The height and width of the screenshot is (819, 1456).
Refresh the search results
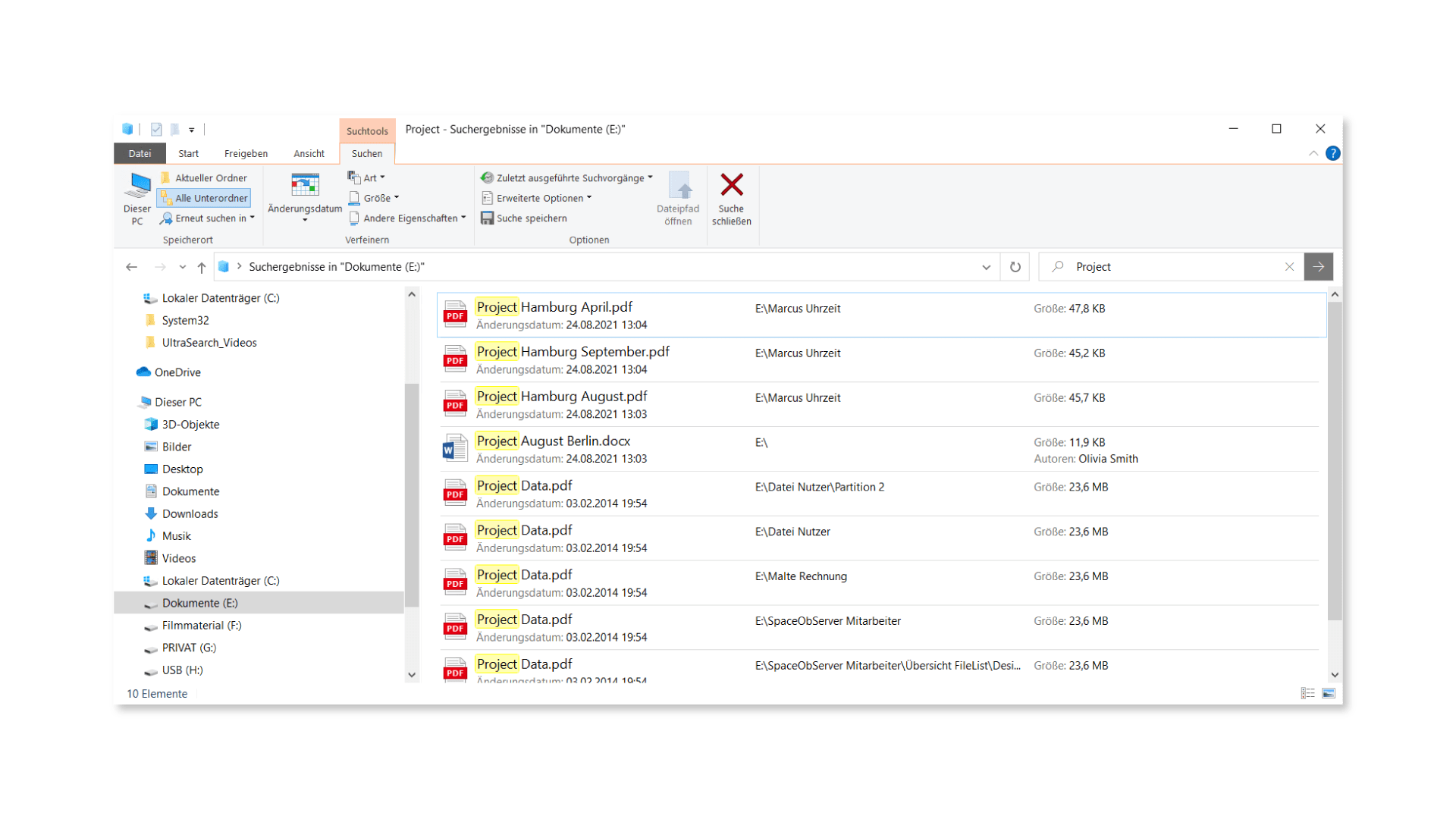[1015, 267]
